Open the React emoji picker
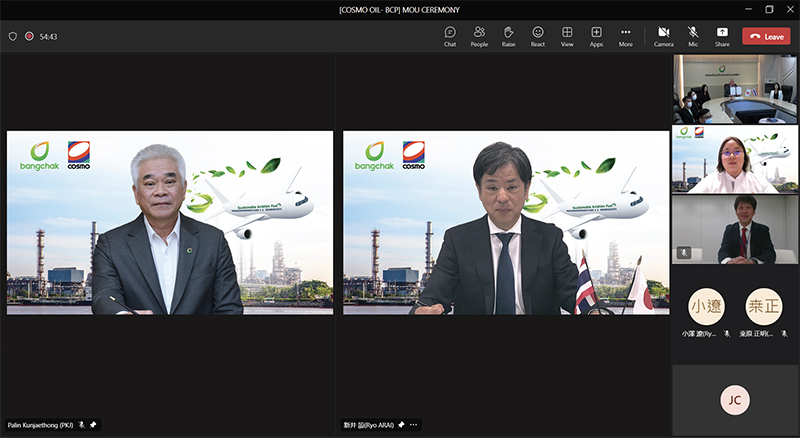 tap(538, 36)
